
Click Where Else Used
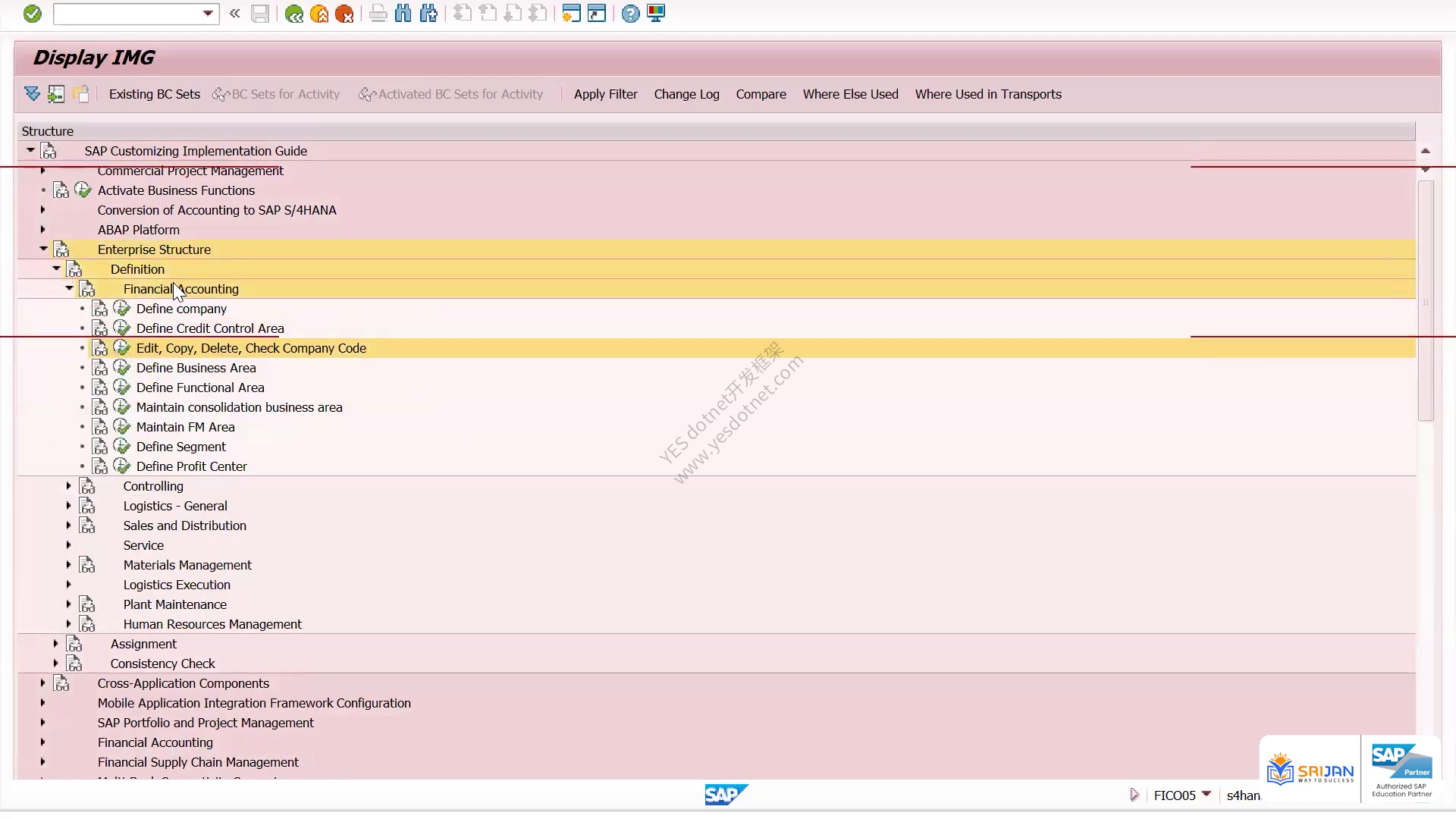(x=850, y=94)
